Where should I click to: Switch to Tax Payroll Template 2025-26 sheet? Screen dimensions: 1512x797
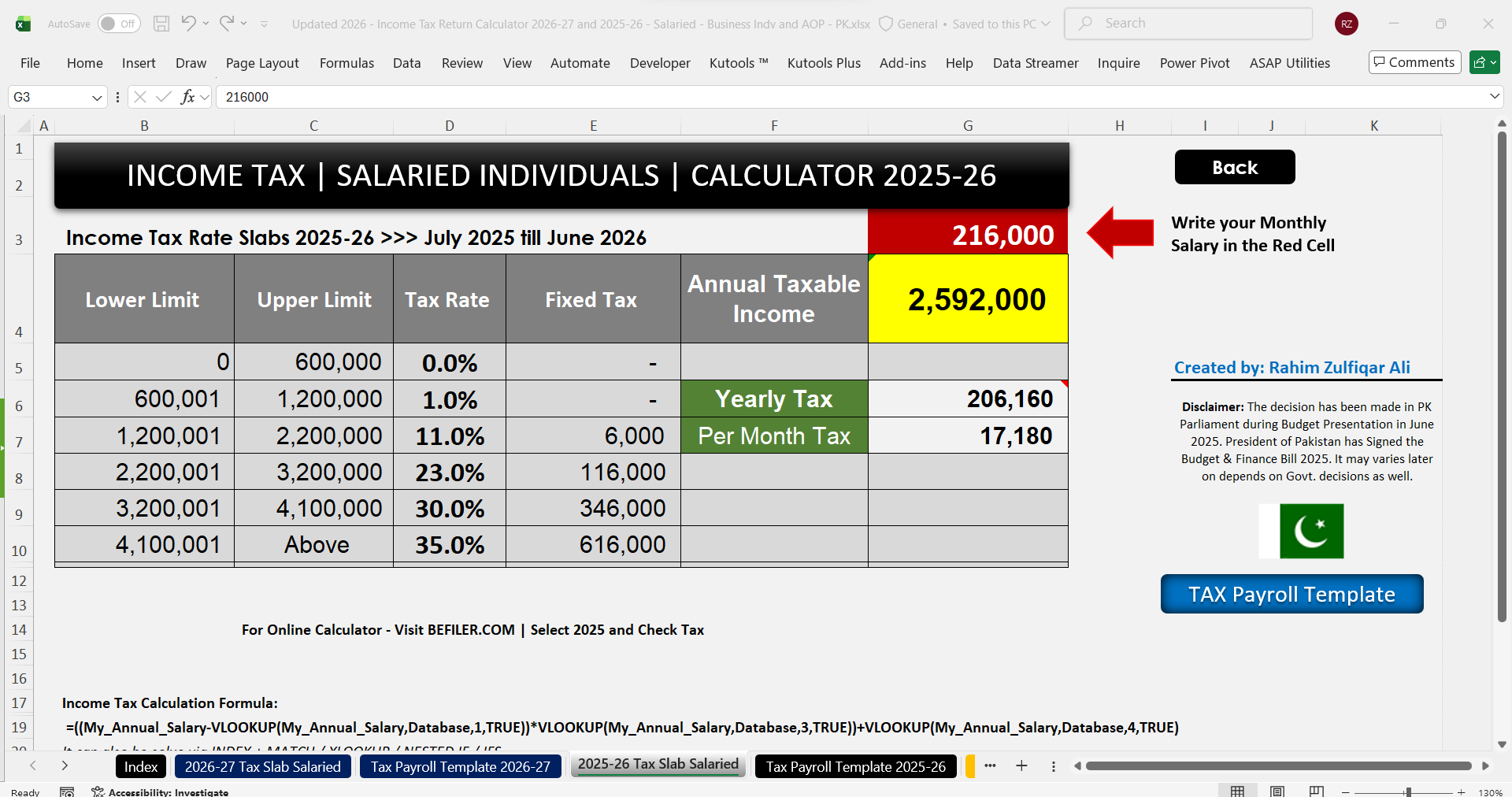855,766
